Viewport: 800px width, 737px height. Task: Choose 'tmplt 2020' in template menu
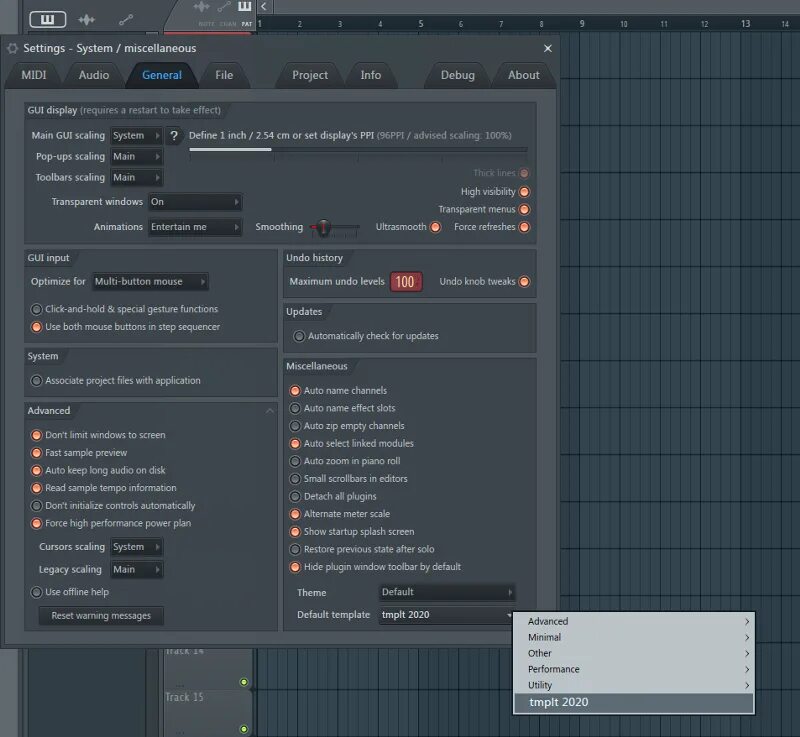(634, 703)
